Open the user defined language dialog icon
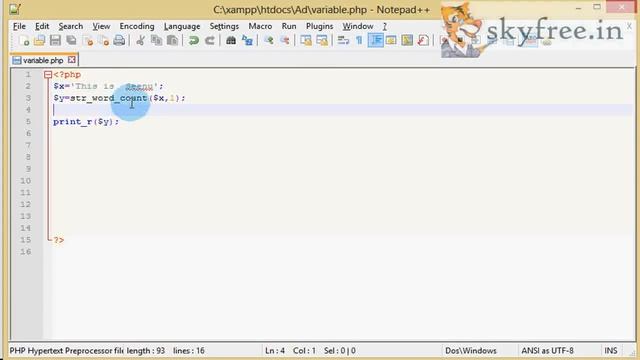Viewport: 640px width, 360px height. click(x=391, y=40)
